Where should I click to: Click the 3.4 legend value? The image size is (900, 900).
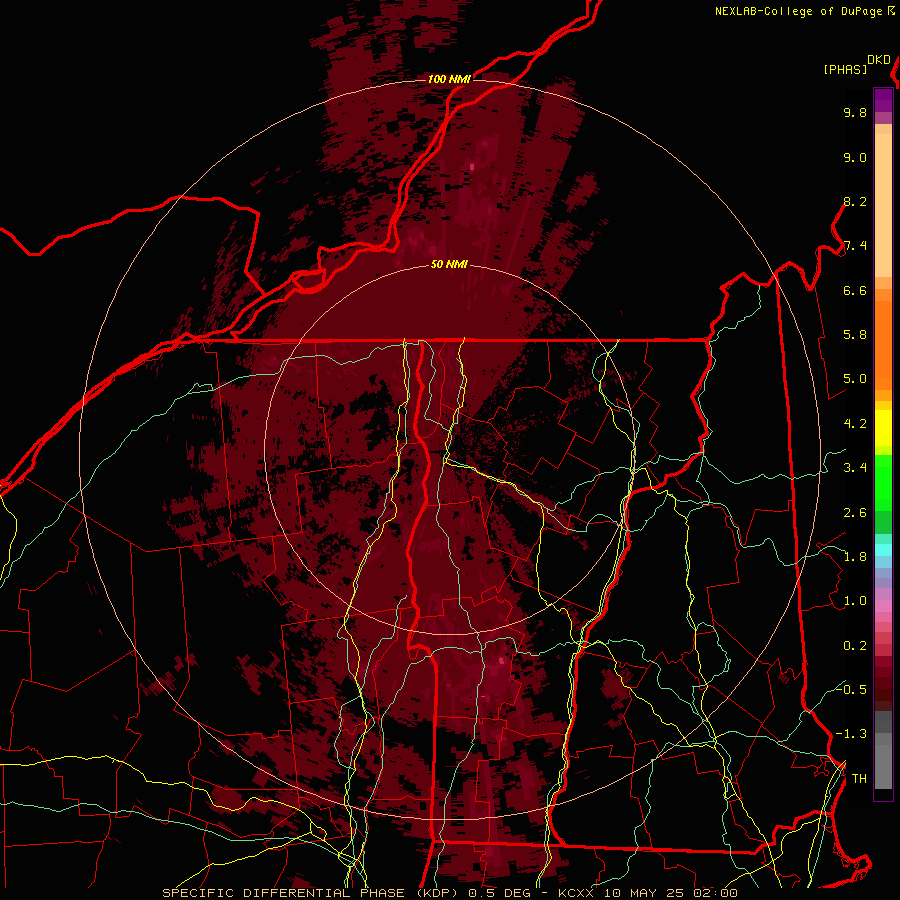[855, 468]
